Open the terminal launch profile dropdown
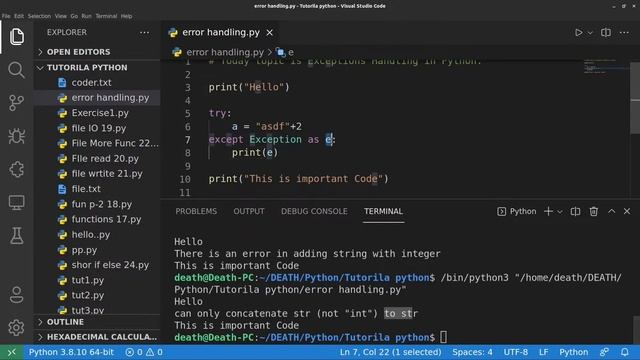This screenshot has height=360, width=640. click(560, 211)
